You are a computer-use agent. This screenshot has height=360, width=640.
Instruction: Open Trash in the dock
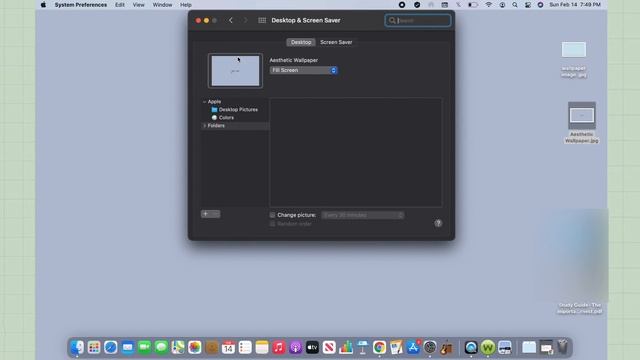(562, 347)
